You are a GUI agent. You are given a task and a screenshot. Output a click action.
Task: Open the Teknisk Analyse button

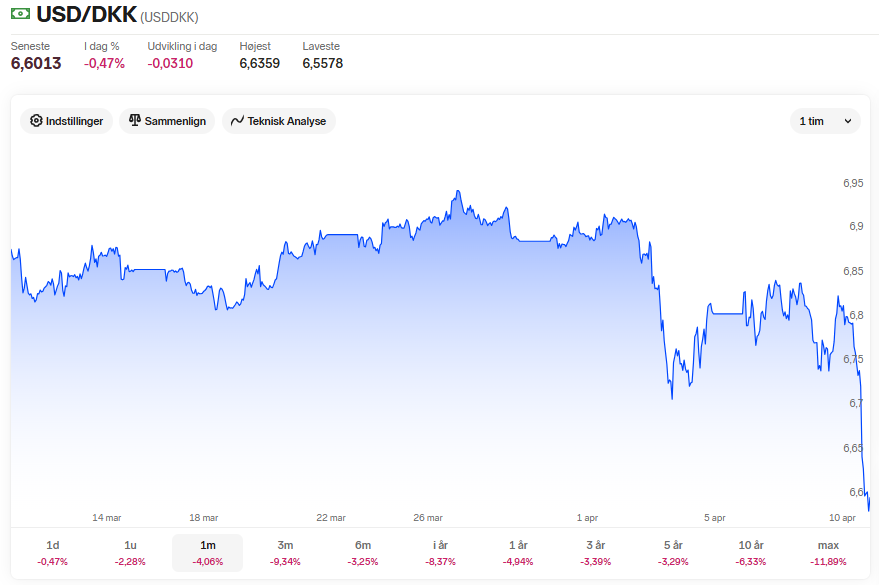279,121
